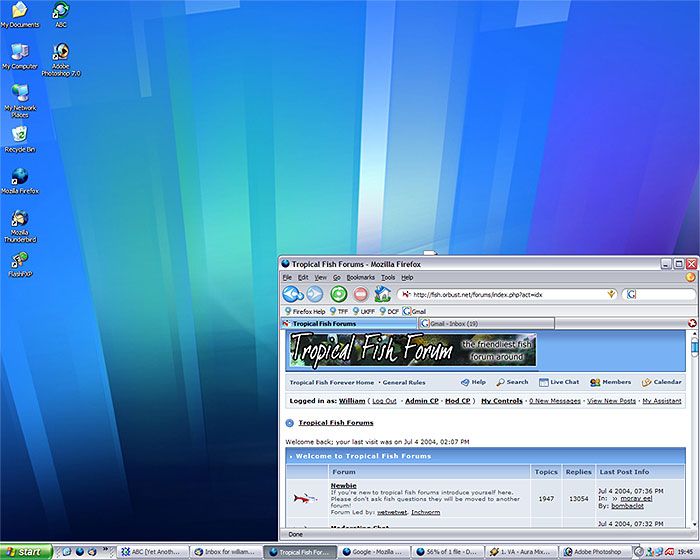Click the red Stop loading button

coord(361,294)
